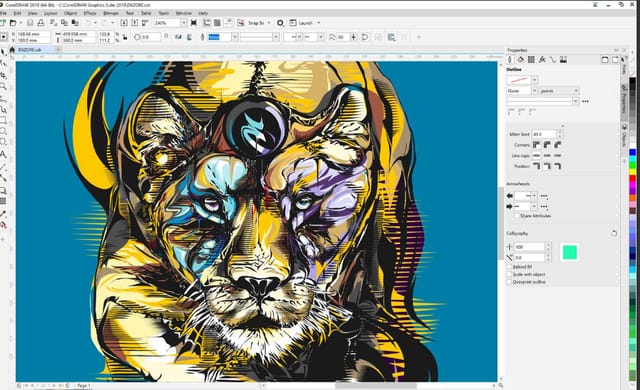Open start arrowhead options ellipsis button
The image size is (640, 390).
(x=544, y=196)
